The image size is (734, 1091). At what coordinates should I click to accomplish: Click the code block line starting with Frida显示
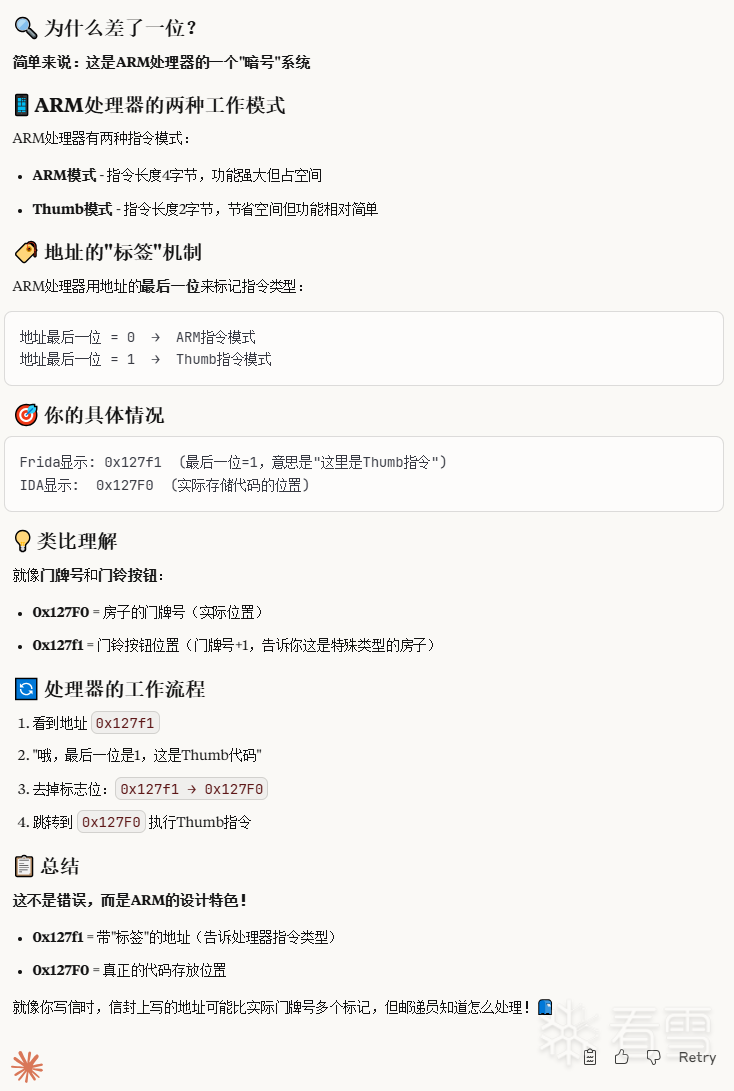(233, 462)
